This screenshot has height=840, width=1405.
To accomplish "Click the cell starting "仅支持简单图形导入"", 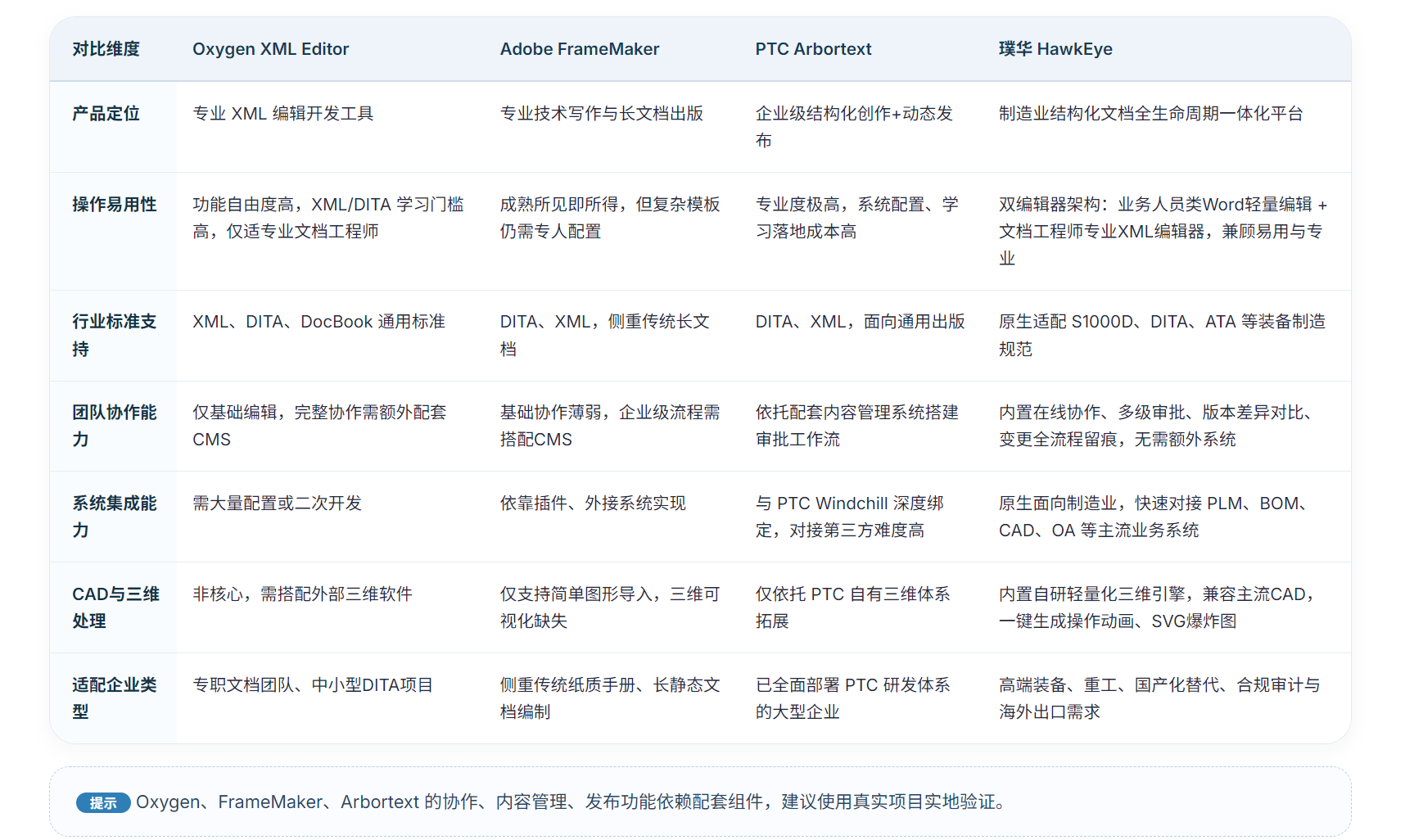I will click(x=610, y=607).
